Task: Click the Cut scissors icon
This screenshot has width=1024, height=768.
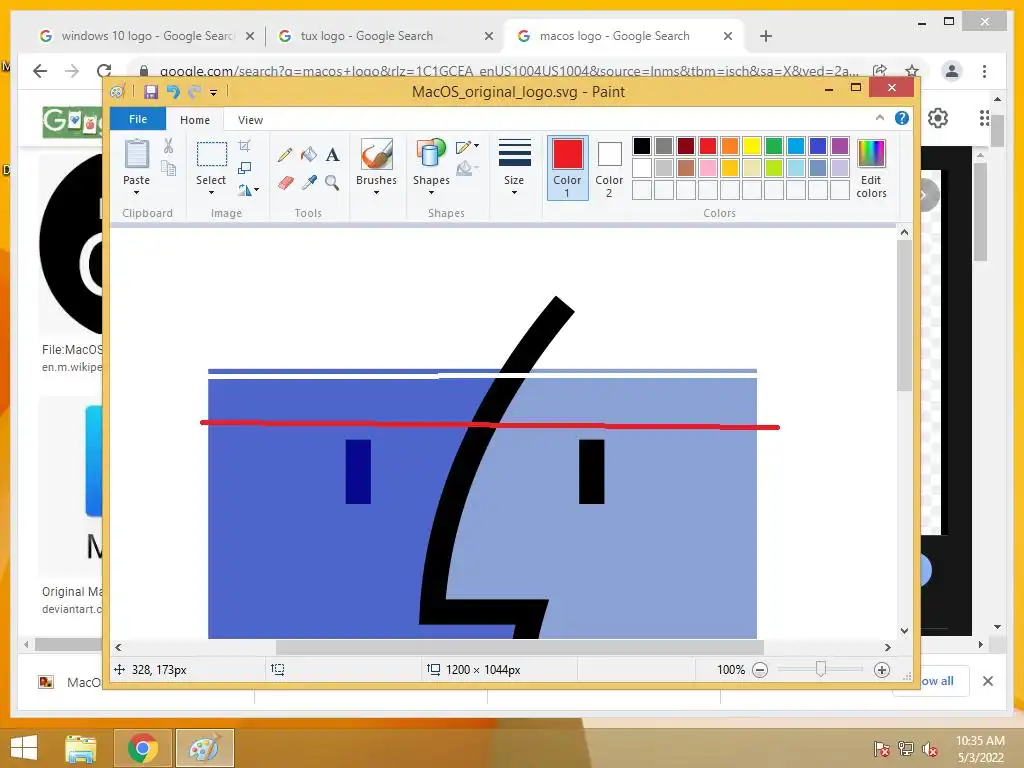Action: point(168,146)
